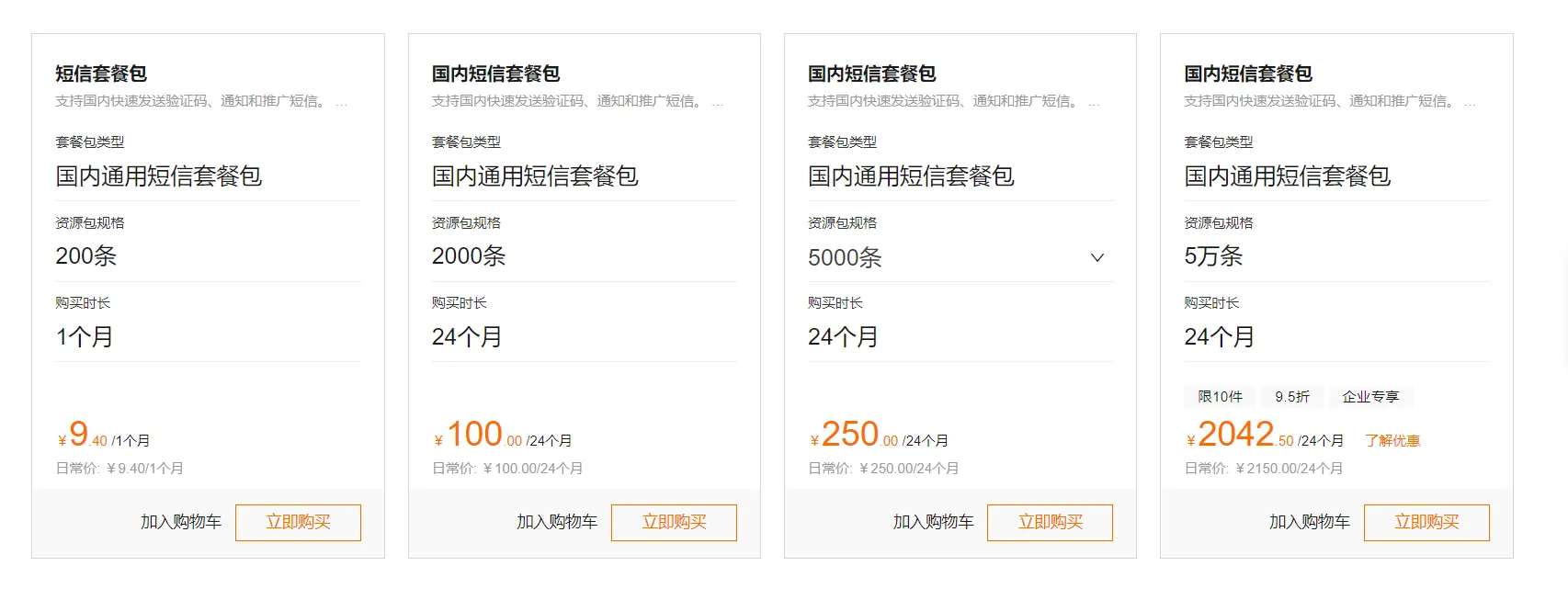Viewport: 1568px width, 589px height.
Task: Click 加入购物车 on the 5万条 package card
Action: (x=1309, y=522)
